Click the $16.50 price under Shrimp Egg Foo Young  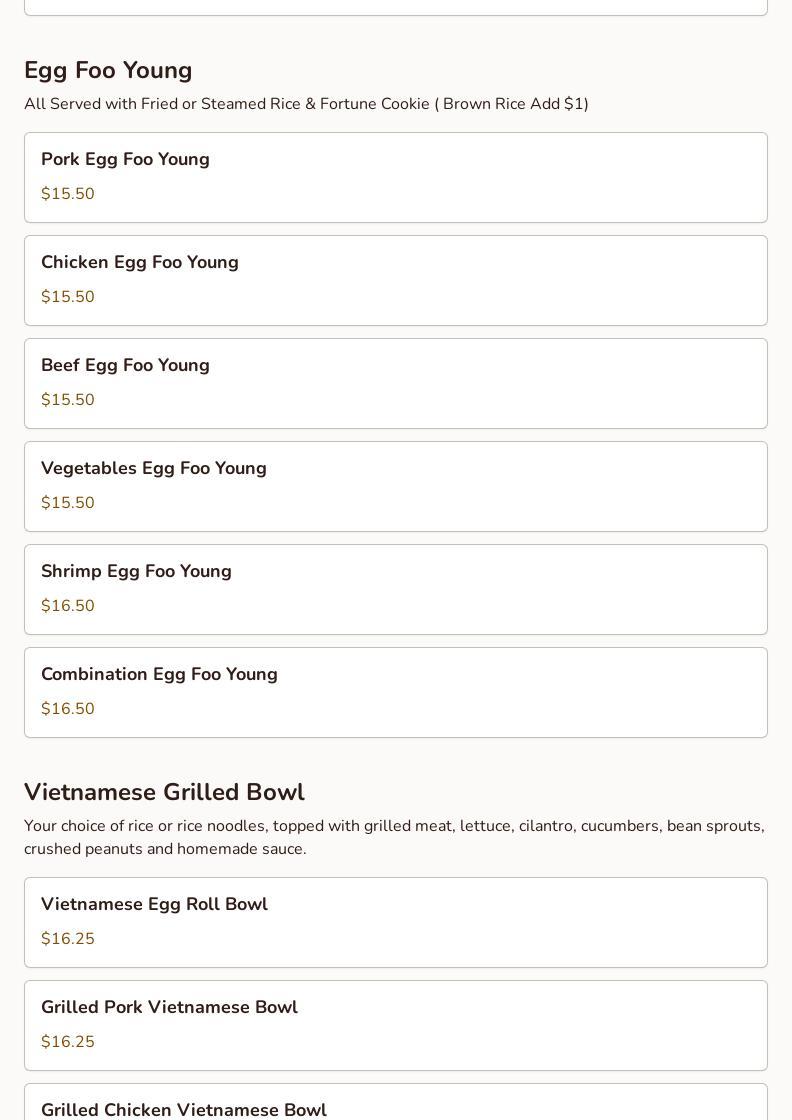(x=68, y=606)
